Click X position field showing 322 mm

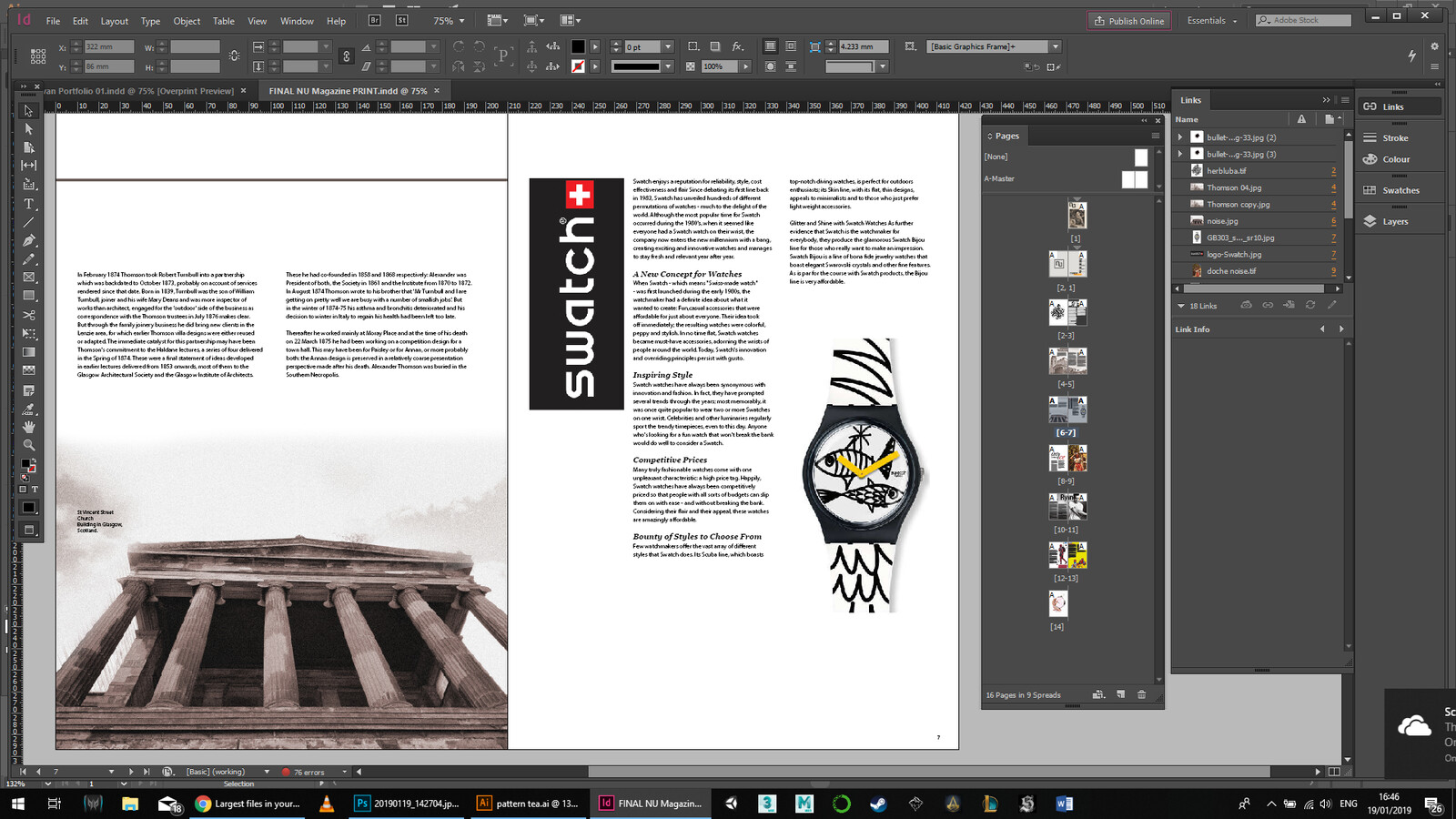pos(109,46)
